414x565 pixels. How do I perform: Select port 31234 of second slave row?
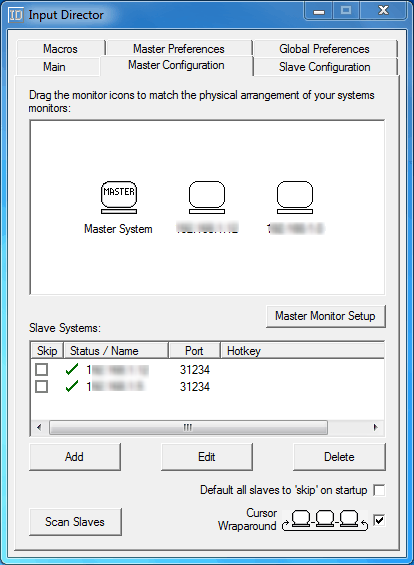[195, 387]
